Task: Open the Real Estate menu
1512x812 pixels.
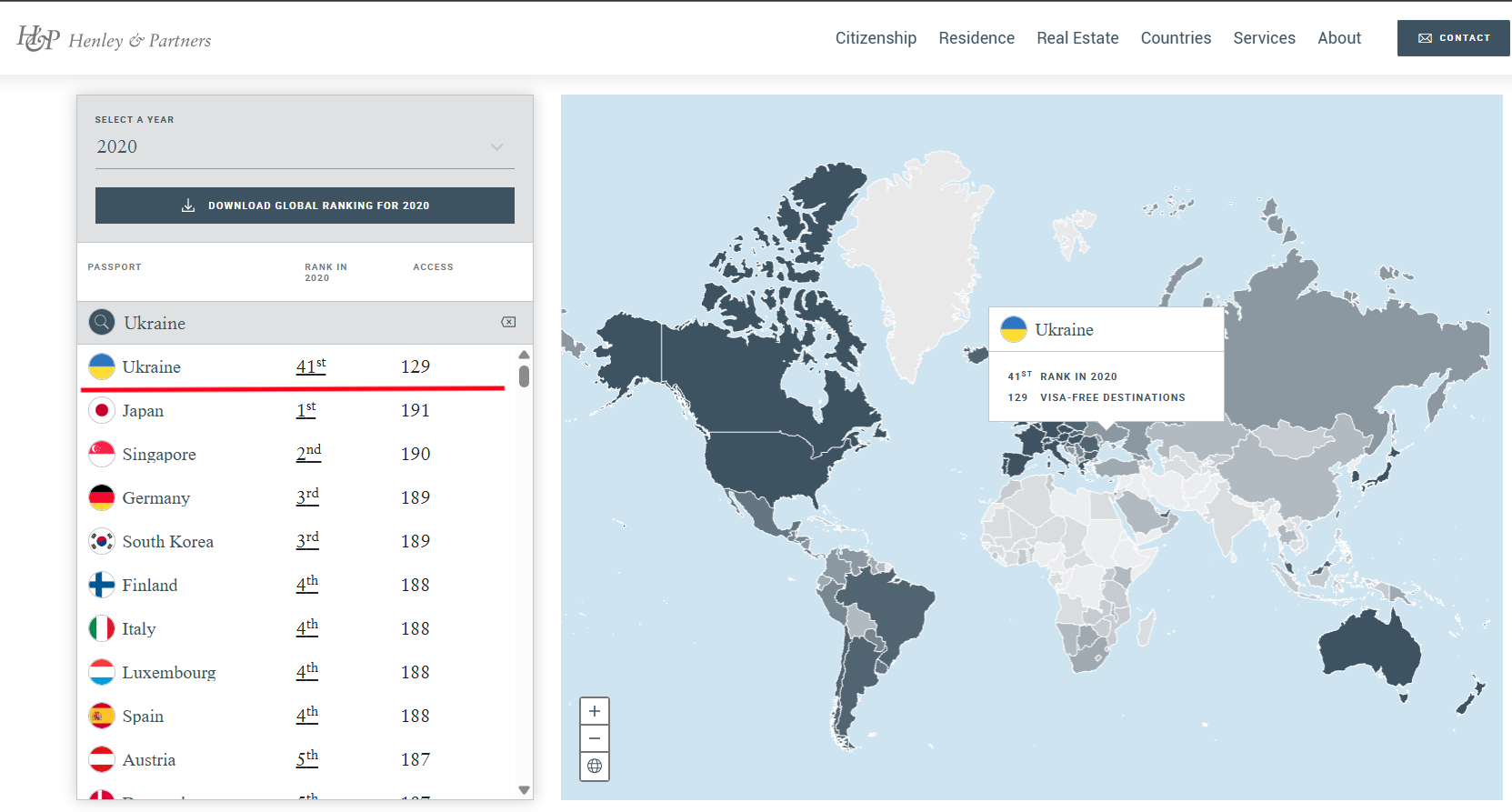Action: [x=1077, y=38]
